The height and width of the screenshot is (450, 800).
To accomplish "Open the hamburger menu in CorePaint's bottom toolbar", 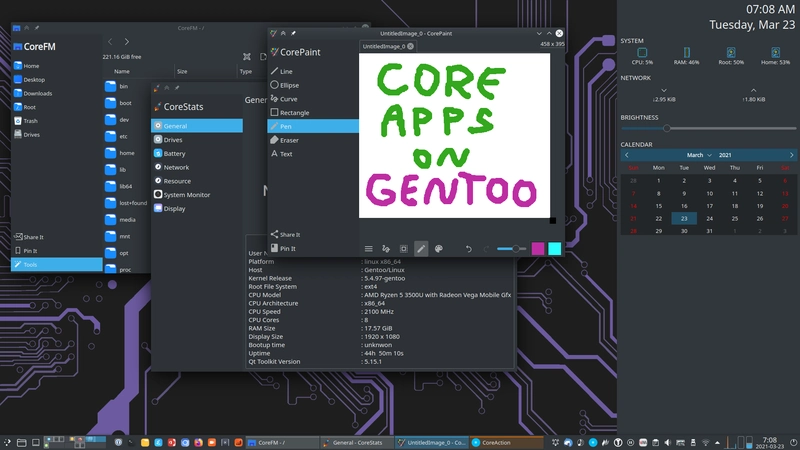I will point(368,249).
